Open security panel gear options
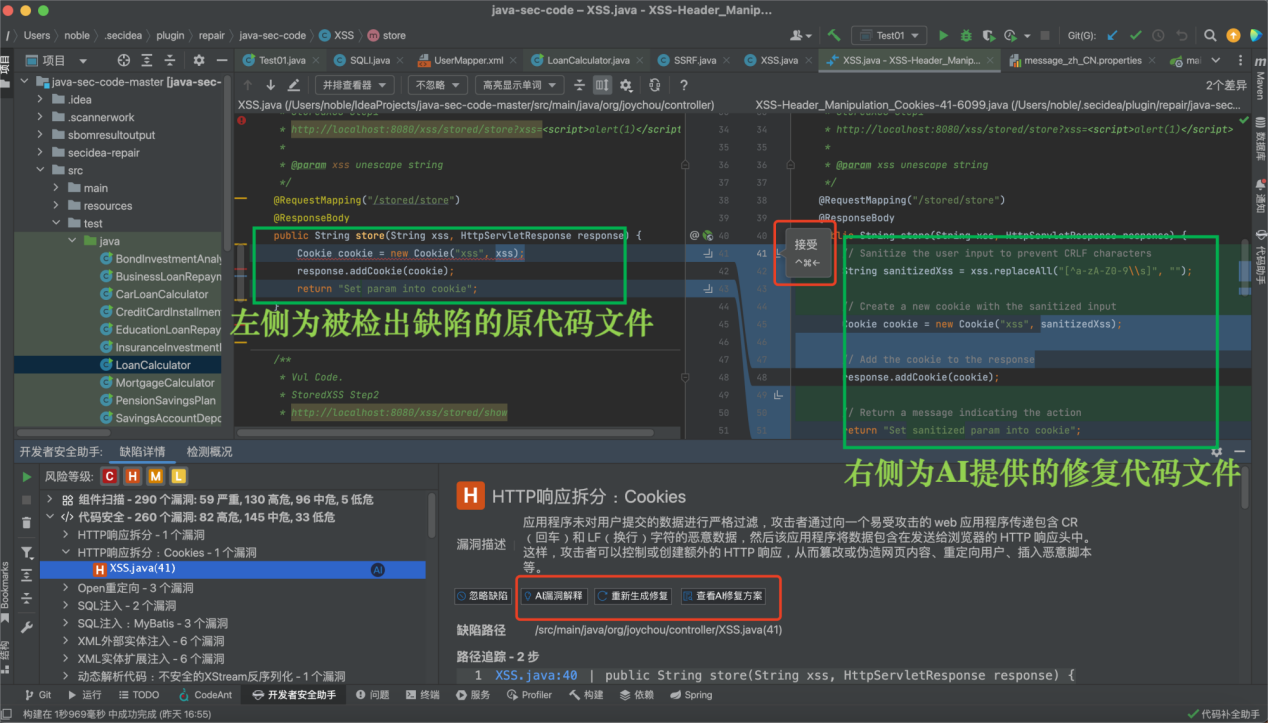1268x723 pixels. pyautogui.click(x=1218, y=452)
